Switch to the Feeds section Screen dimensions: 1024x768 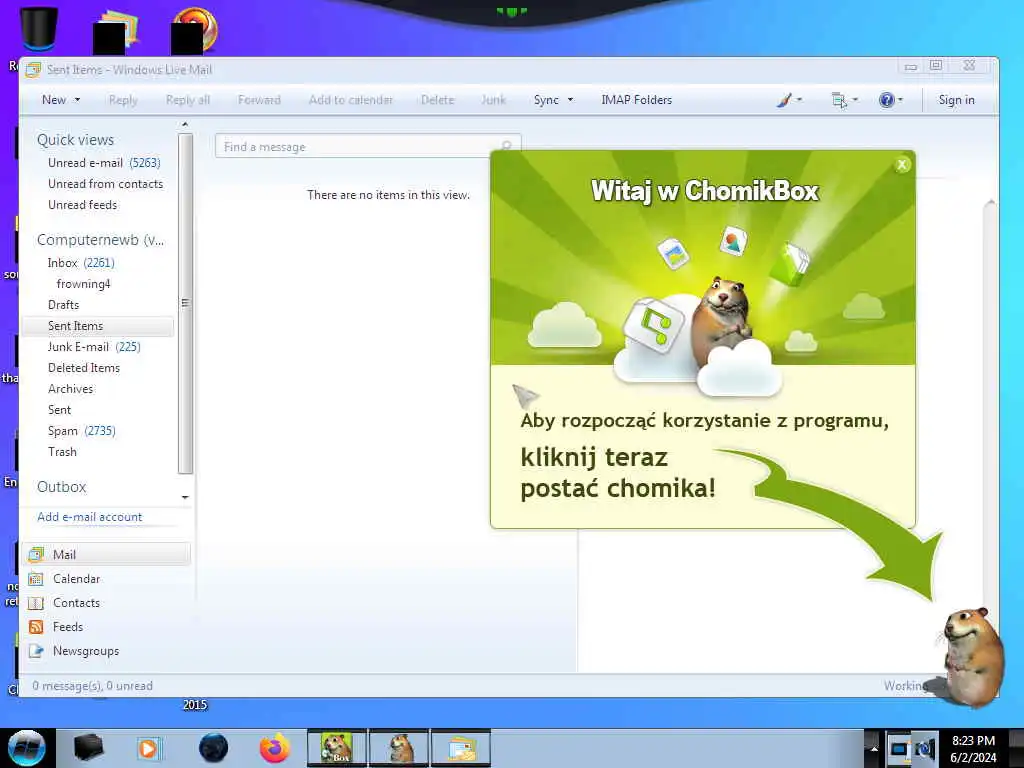click(x=68, y=627)
